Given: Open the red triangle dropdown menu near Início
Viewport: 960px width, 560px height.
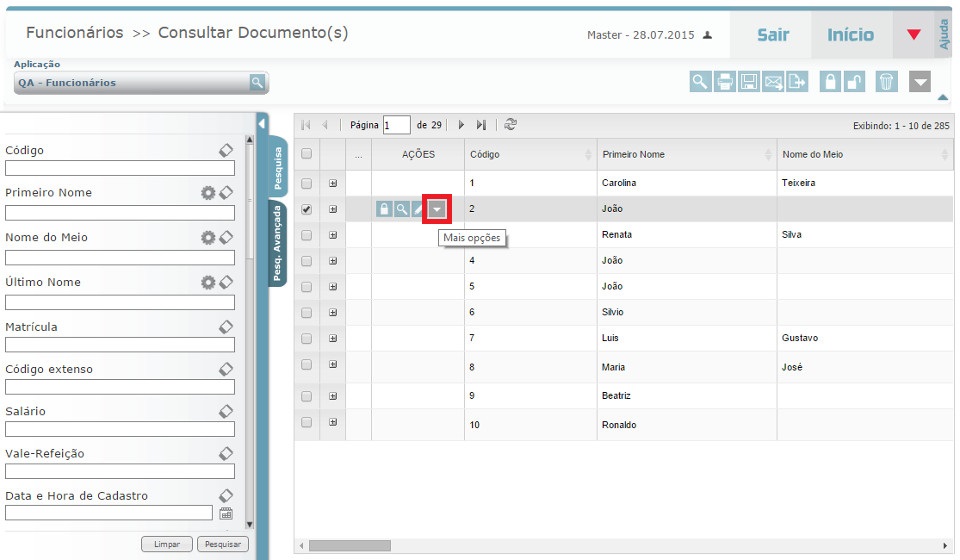Looking at the screenshot, I should pos(913,34).
